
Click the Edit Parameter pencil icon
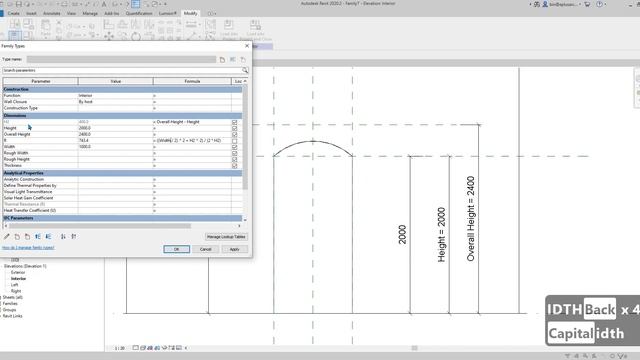tap(7, 236)
